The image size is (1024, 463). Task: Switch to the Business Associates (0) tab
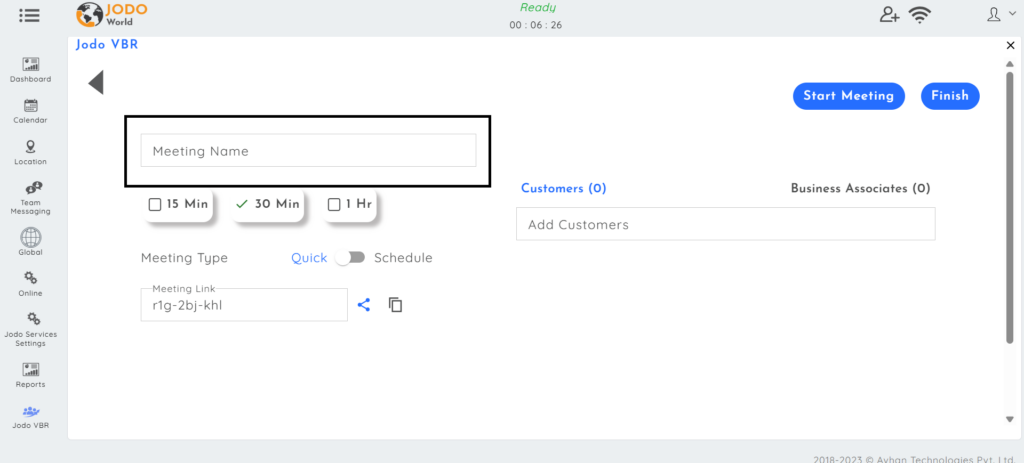(860, 188)
